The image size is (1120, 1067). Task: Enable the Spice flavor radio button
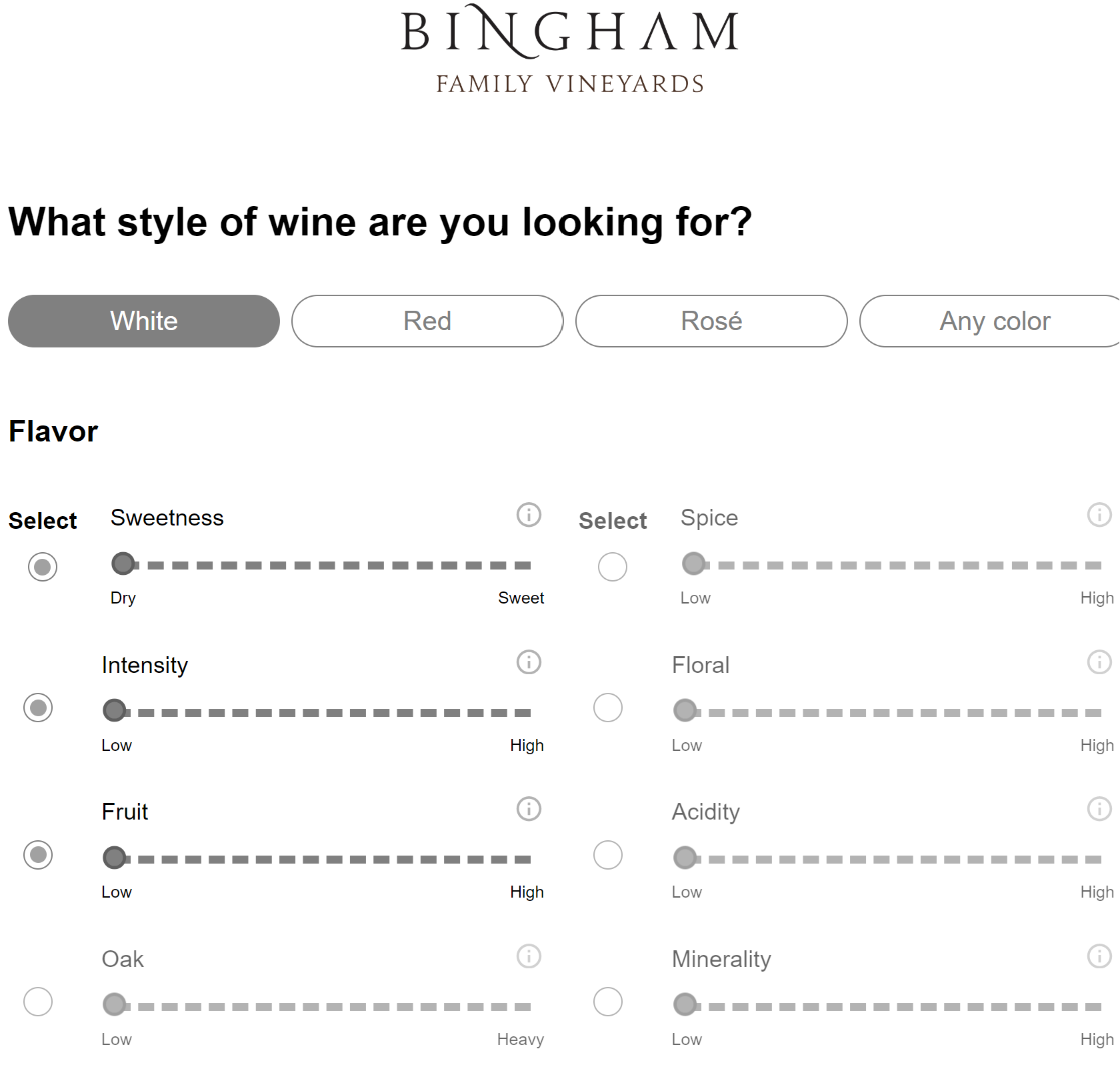(613, 566)
